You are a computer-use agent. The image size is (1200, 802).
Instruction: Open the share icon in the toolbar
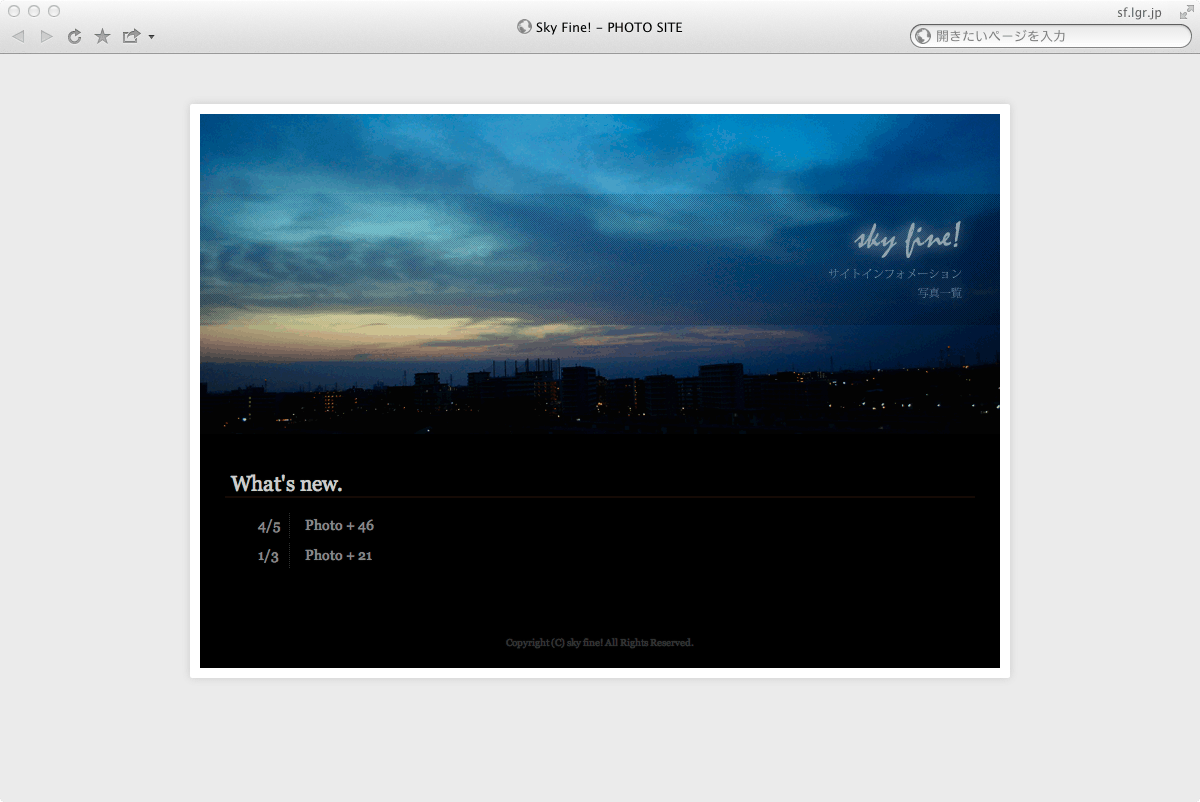(x=131, y=37)
